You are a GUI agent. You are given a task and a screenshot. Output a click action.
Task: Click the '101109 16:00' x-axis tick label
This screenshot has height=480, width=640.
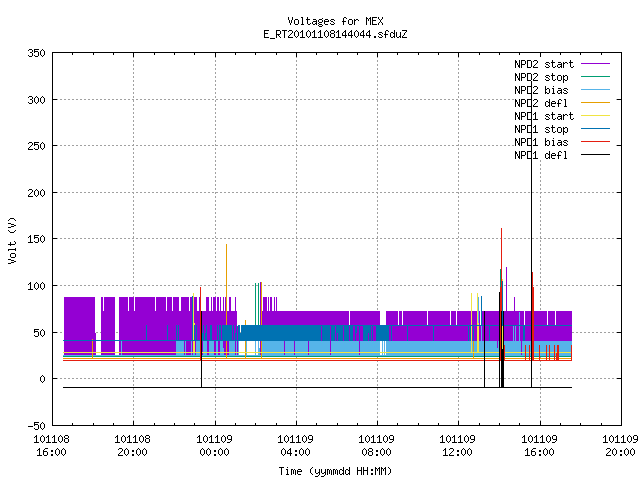tap(540, 446)
